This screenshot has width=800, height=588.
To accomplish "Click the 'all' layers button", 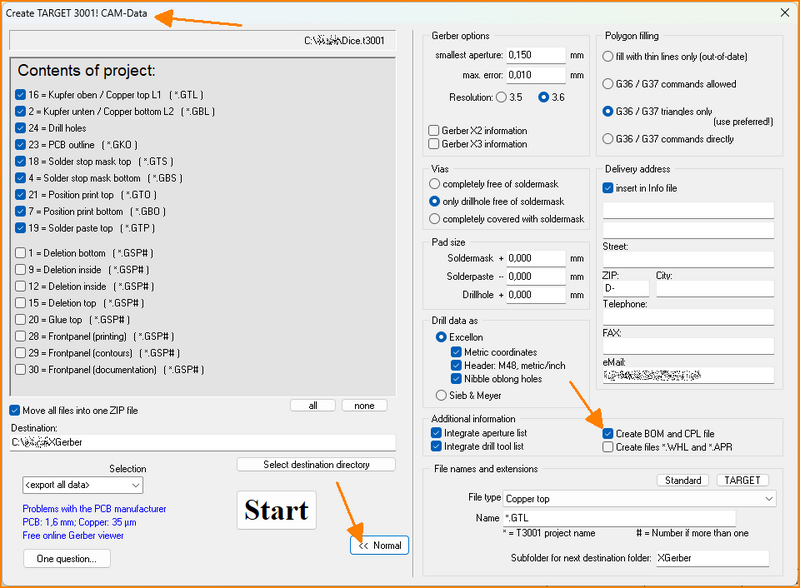I will [313, 405].
